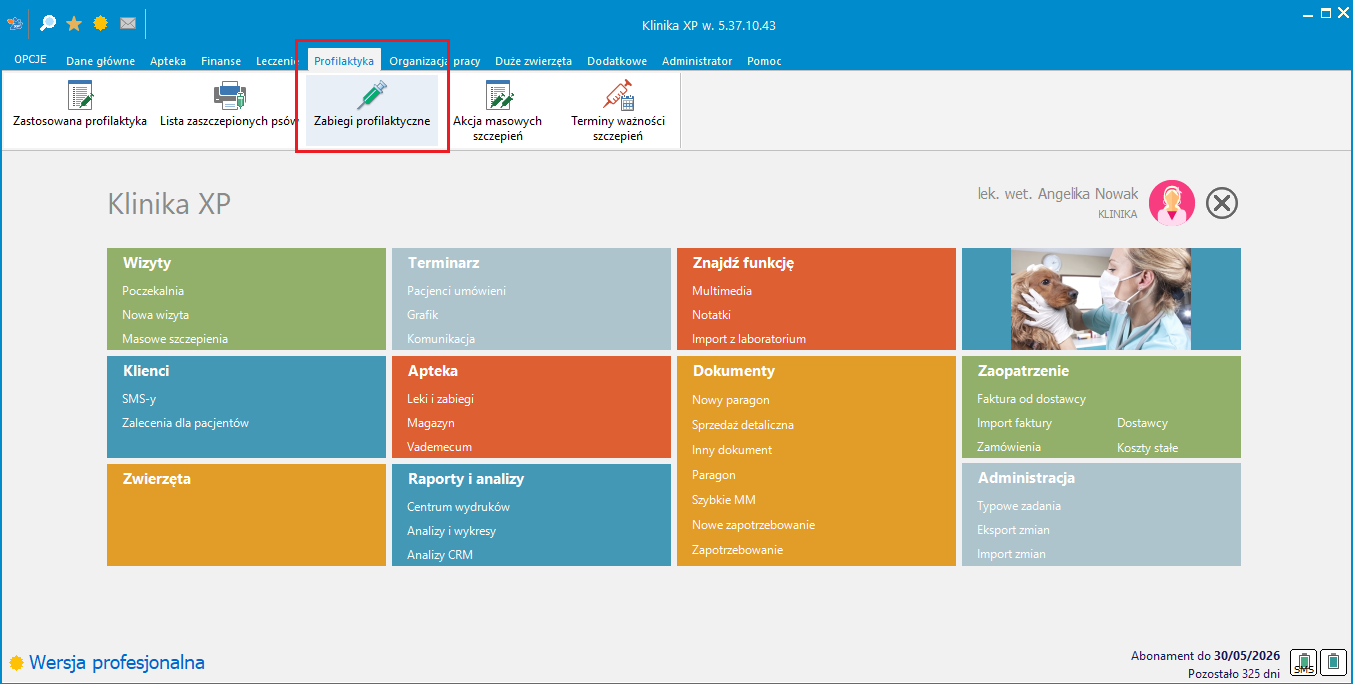1353x684 pixels.
Task: Open Grafik link in Terminarz
Action: point(423,315)
